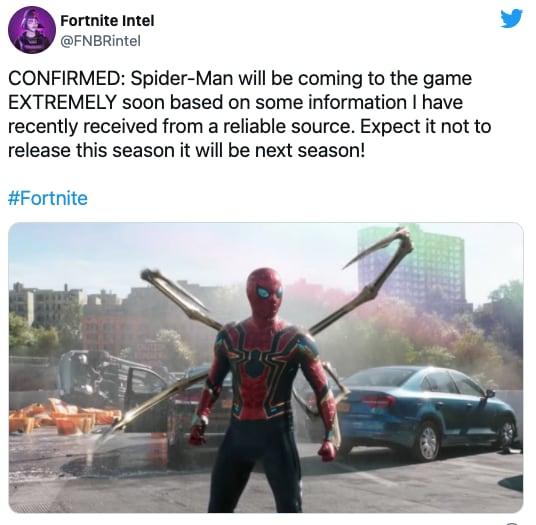Click the word EXTREMELY in the tweet text
The width and height of the screenshot is (536, 525).
point(63,102)
